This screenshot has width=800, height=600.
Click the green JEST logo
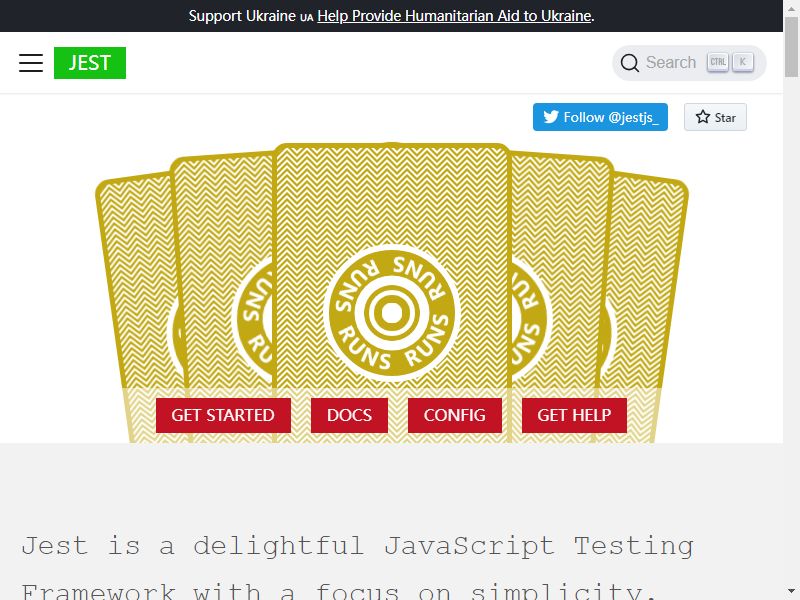click(90, 63)
